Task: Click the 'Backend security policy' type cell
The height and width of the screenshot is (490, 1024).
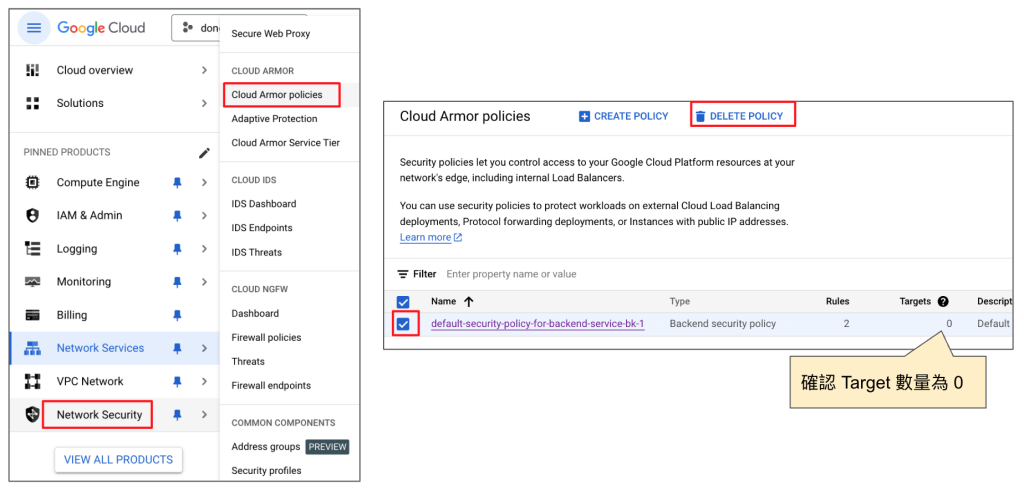Action: point(722,324)
